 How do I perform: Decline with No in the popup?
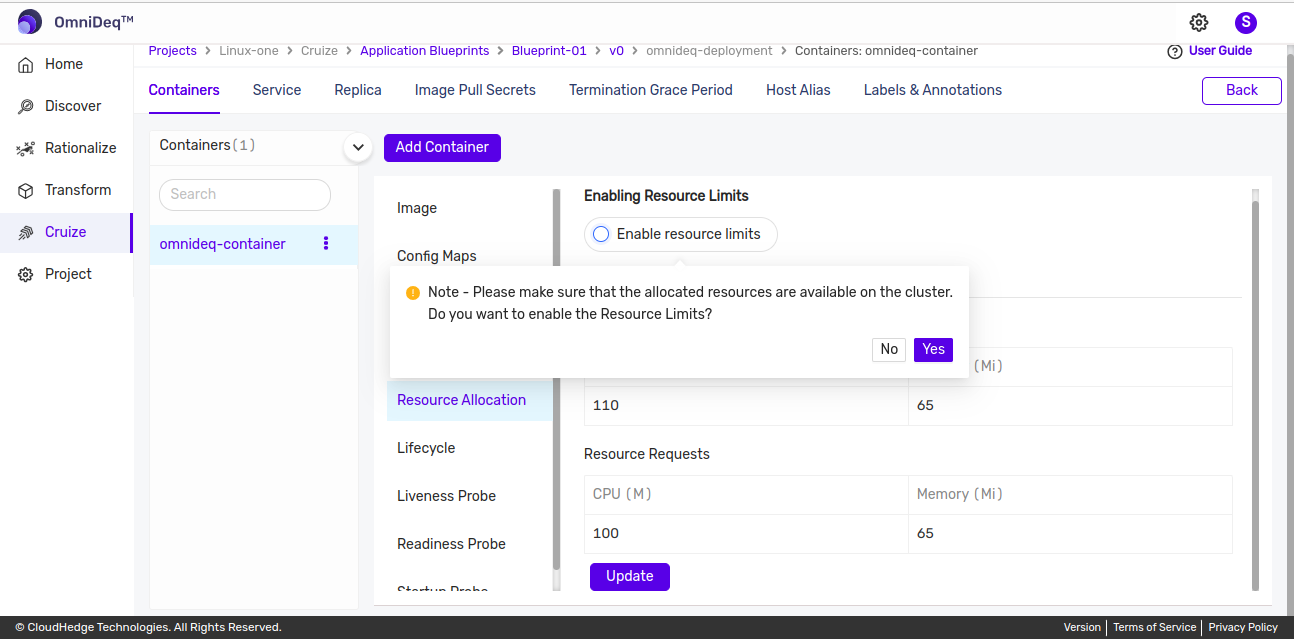click(889, 349)
